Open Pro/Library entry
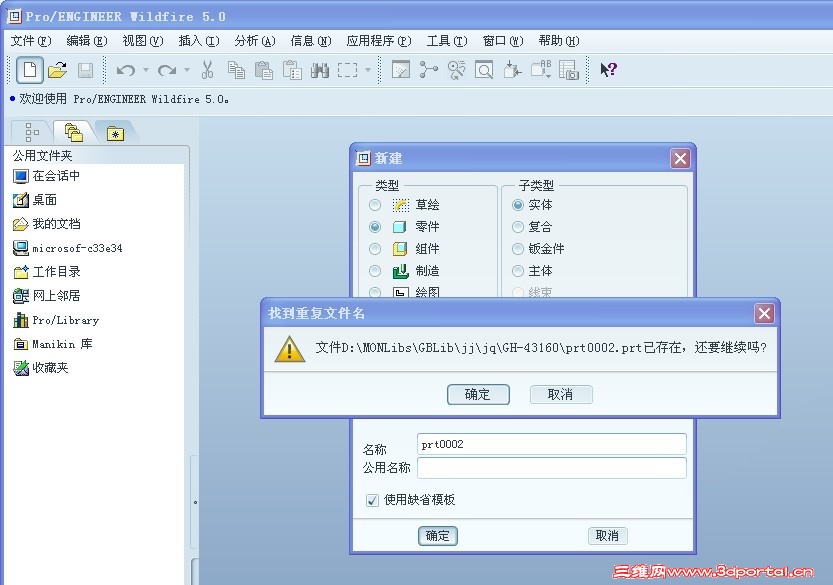Viewport: 833px width, 585px height. click(x=56, y=320)
